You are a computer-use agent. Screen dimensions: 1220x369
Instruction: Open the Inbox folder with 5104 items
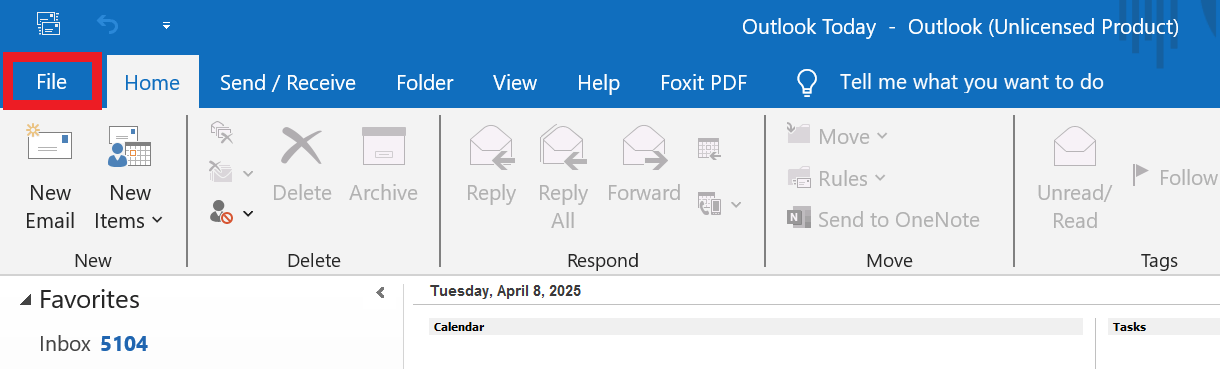point(93,344)
